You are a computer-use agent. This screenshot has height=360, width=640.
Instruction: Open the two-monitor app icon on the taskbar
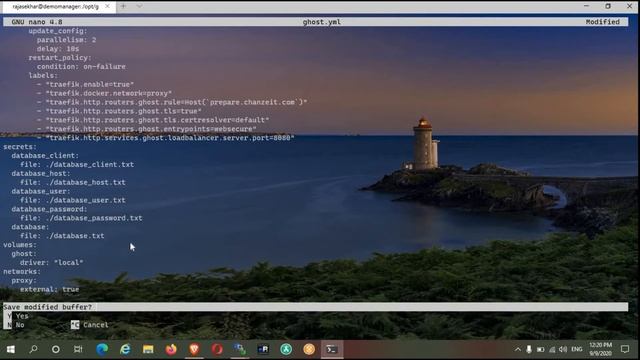coord(240,349)
